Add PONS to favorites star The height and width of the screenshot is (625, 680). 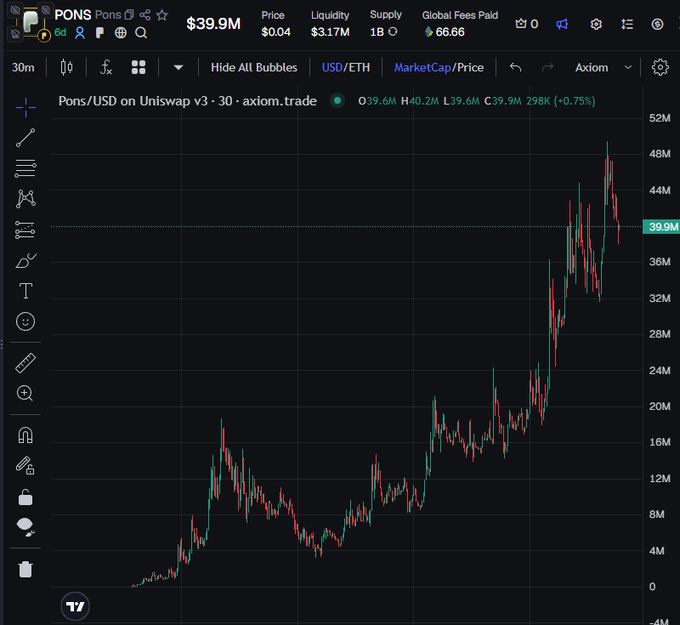[x=162, y=15]
